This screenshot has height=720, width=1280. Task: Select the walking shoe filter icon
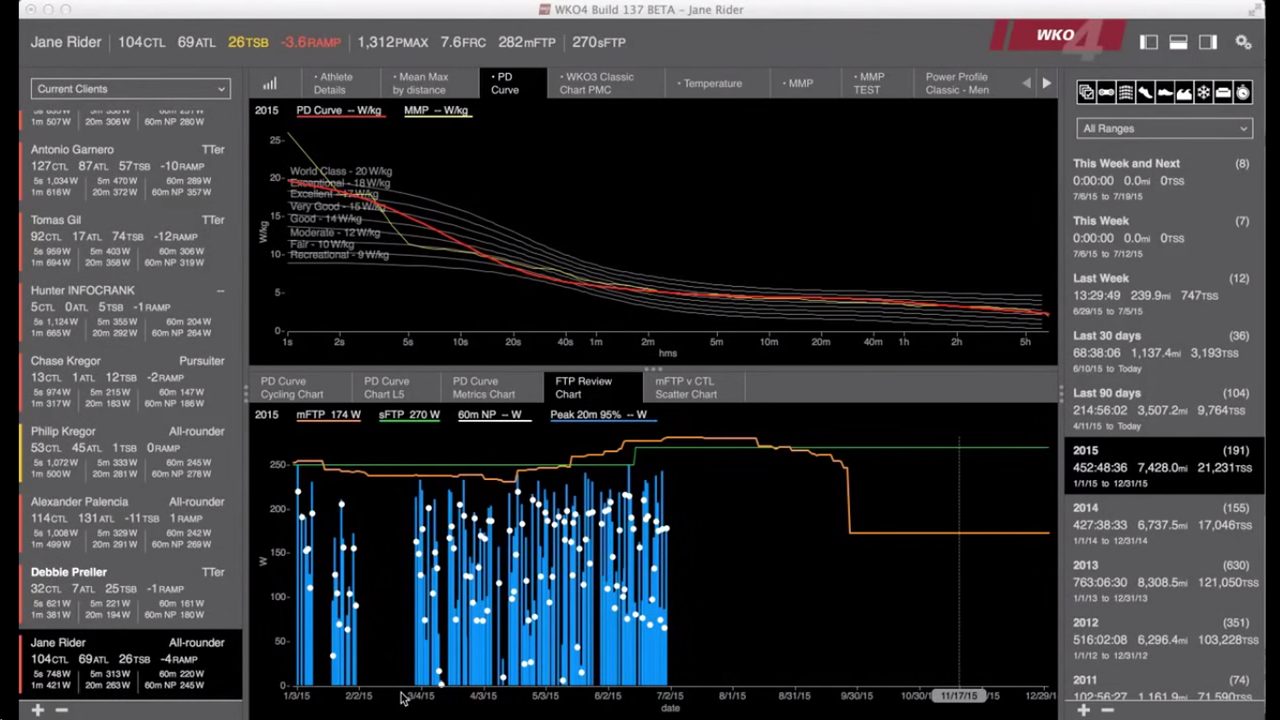[x=1164, y=93]
